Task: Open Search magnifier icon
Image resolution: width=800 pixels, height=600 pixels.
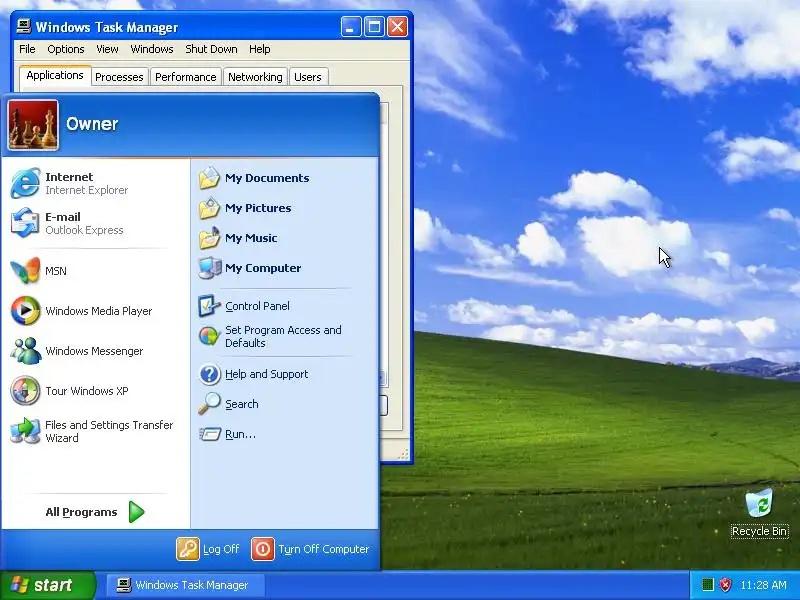Action: click(x=209, y=404)
